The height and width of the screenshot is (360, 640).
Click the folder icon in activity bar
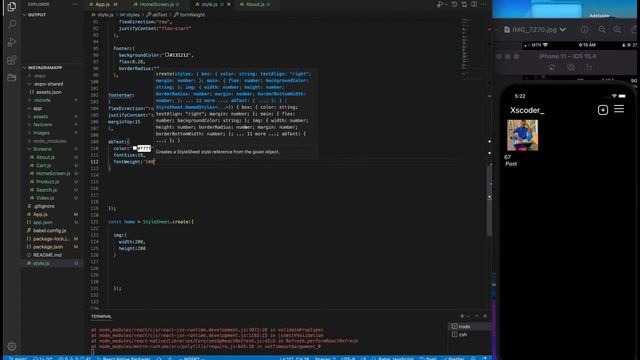pyautogui.click(x=12, y=78)
